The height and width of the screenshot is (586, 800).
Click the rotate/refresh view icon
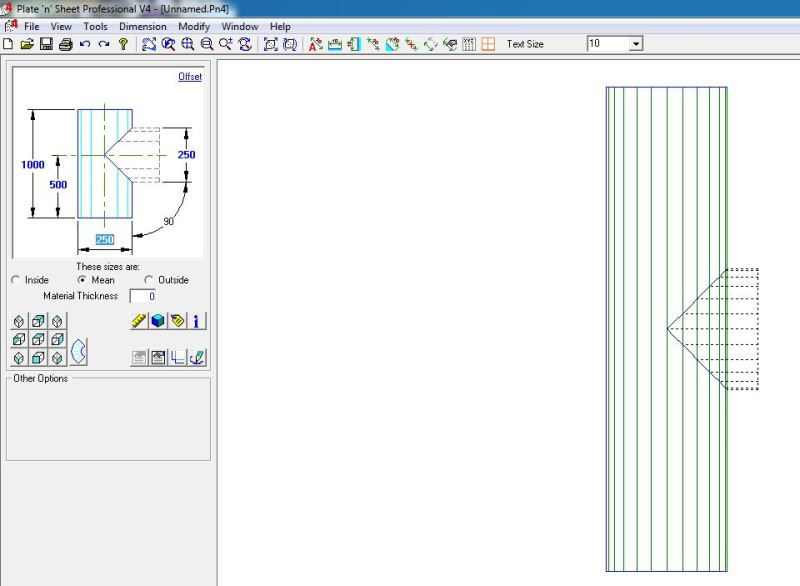click(x=245, y=44)
